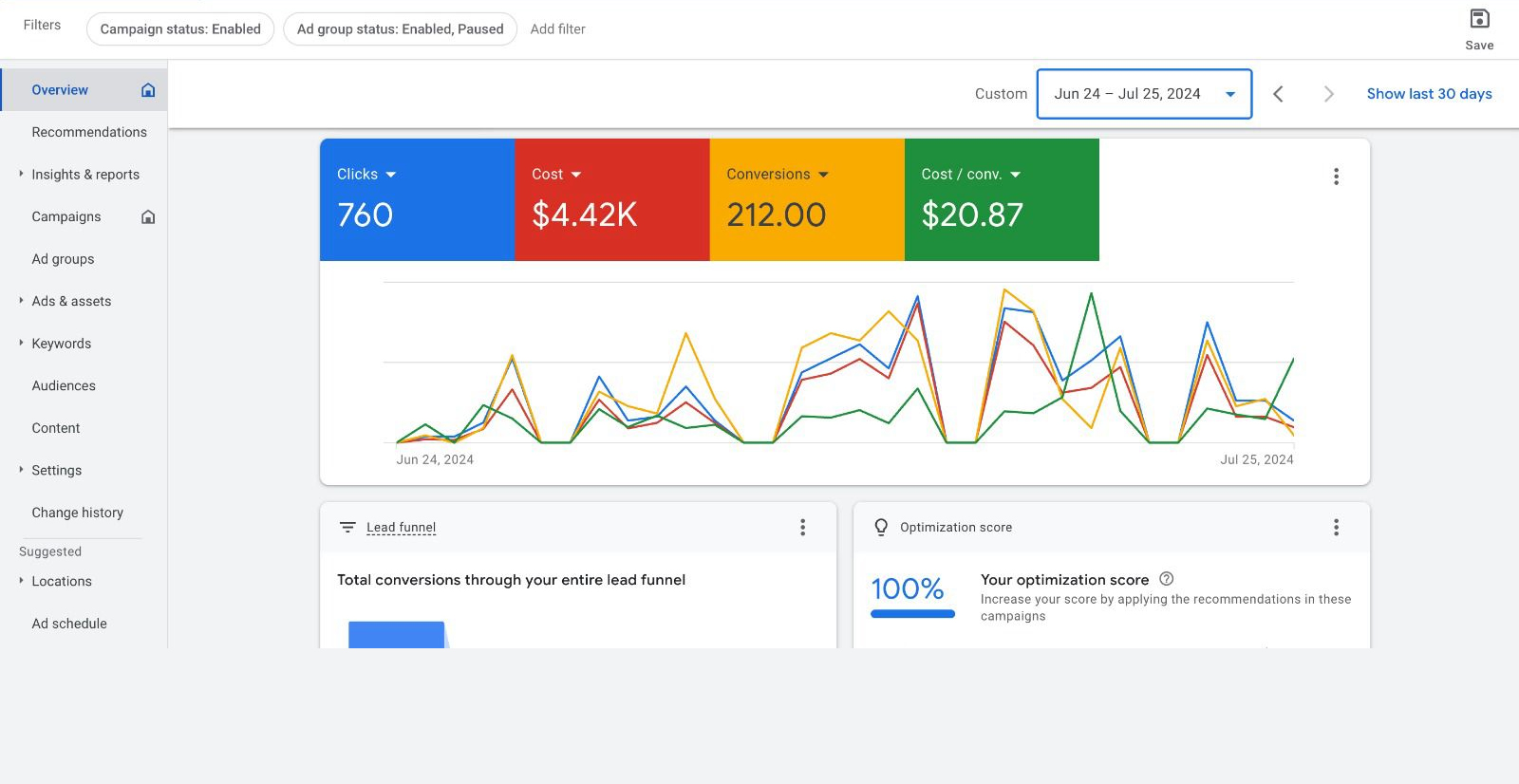Open the Lead funnel card options menu
Screen dimensions: 1519x784
pyautogui.click(x=802, y=528)
